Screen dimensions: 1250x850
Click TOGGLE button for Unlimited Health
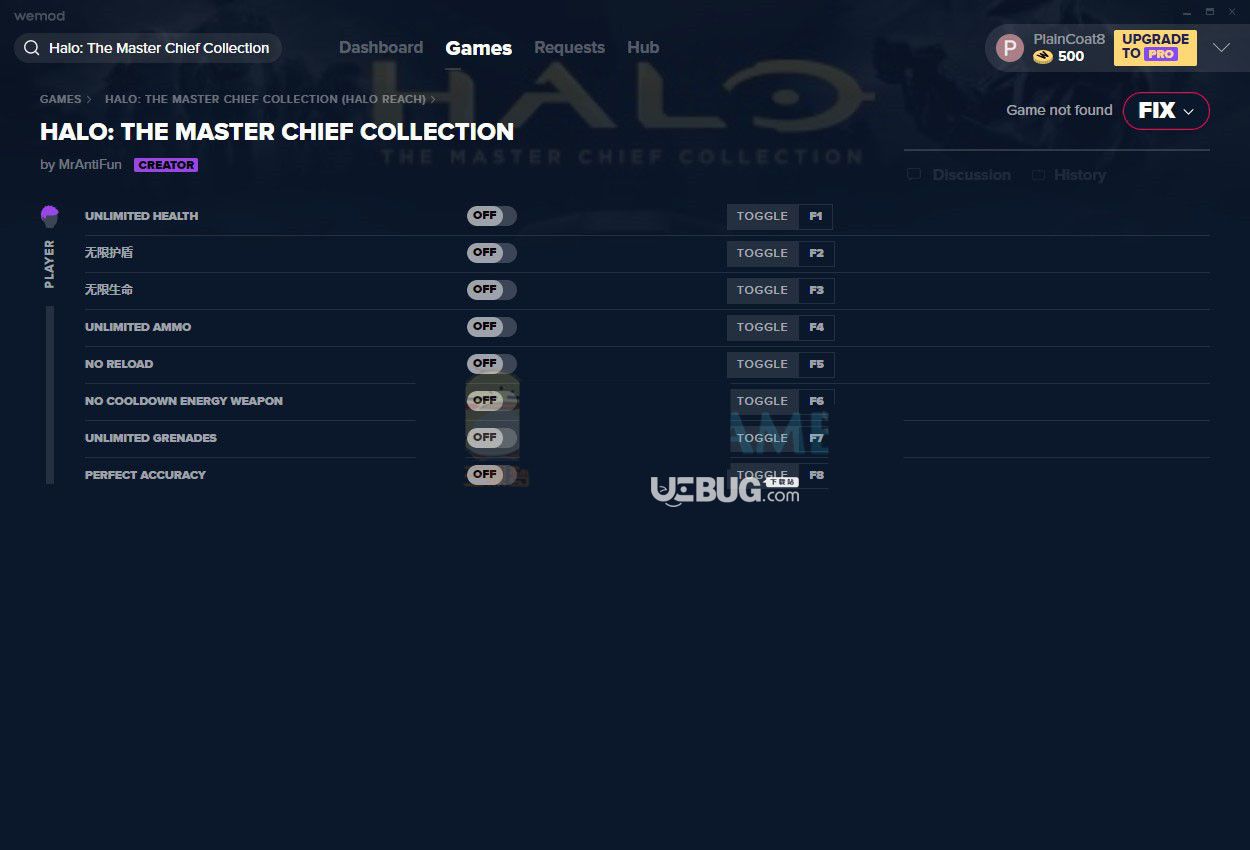763,216
